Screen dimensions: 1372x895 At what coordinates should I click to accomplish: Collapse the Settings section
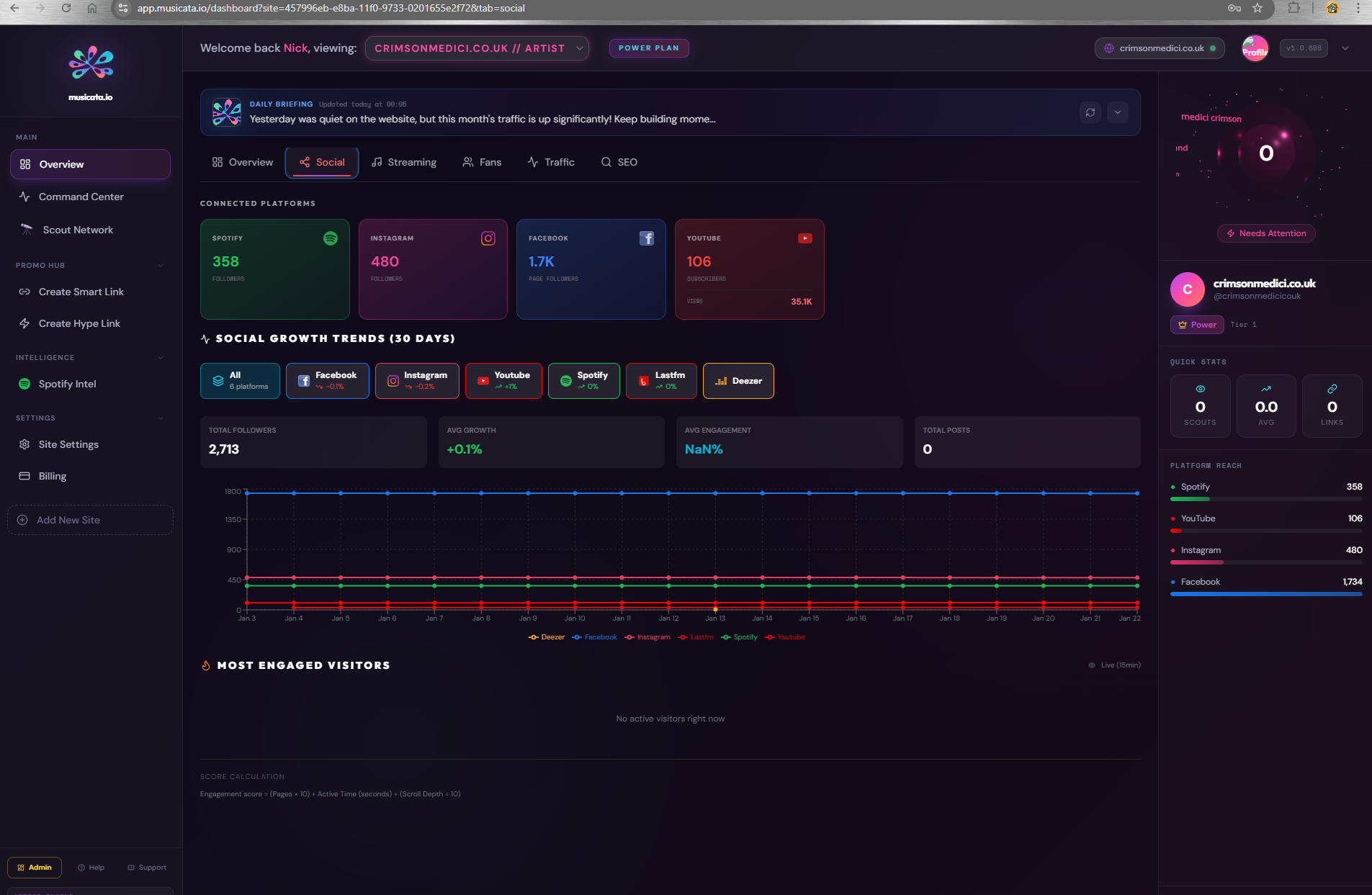[161, 418]
